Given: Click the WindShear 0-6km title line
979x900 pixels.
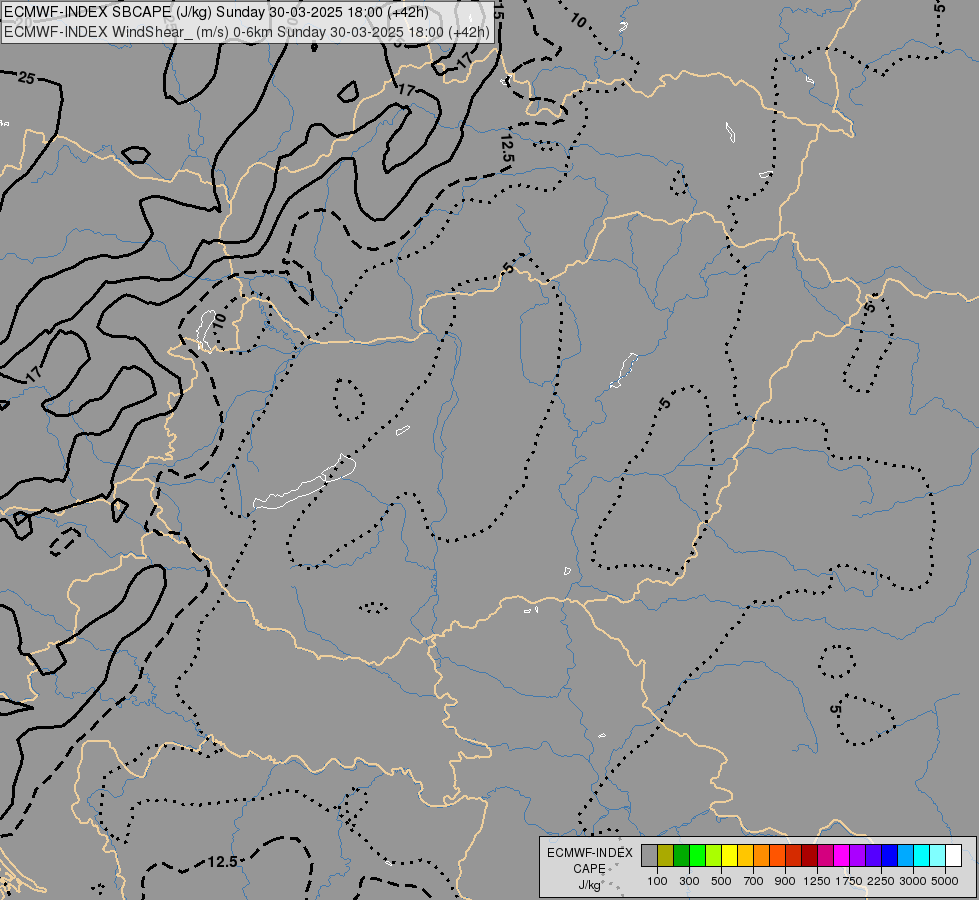Looking at the screenshot, I should [x=247, y=32].
